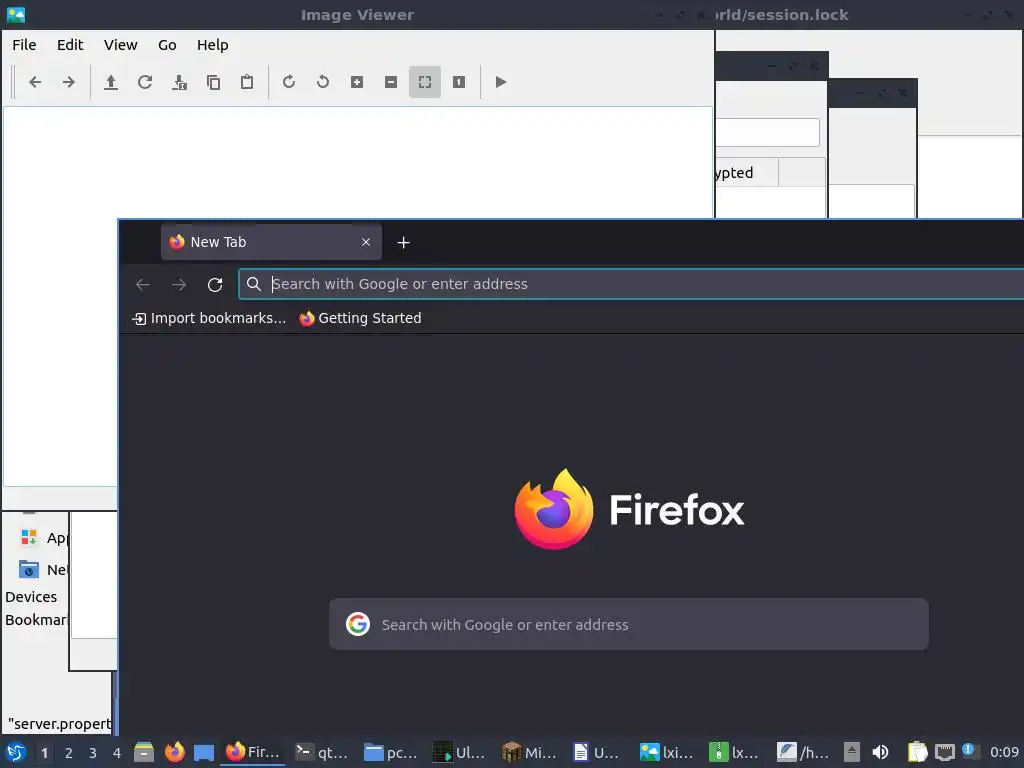Switch to the lx... archive taskbar button

click(735, 752)
